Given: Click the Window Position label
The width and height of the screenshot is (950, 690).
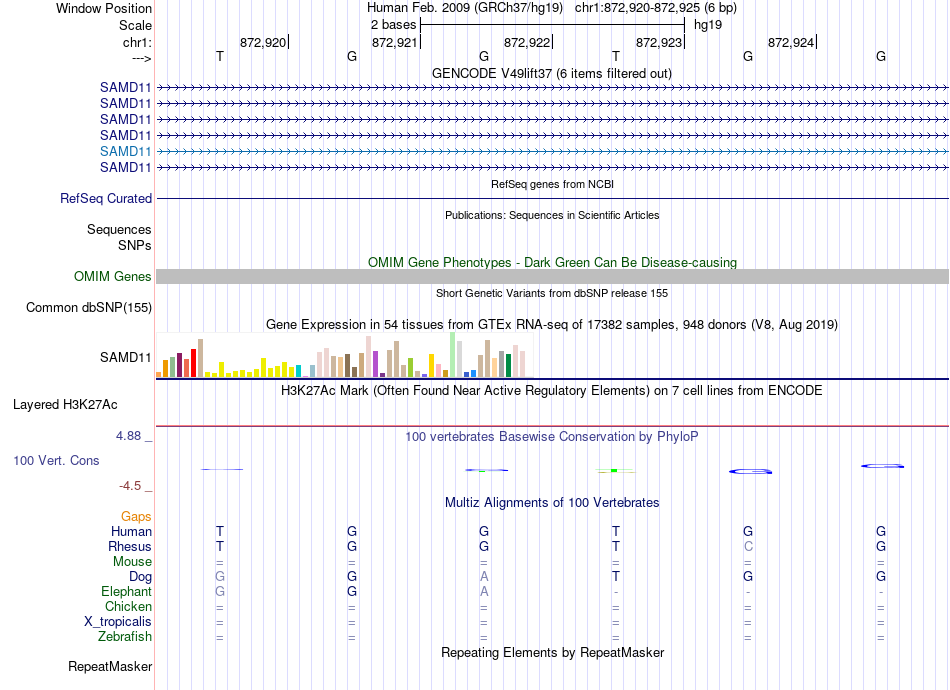Looking at the screenshot, I should [x=104, y=8].
